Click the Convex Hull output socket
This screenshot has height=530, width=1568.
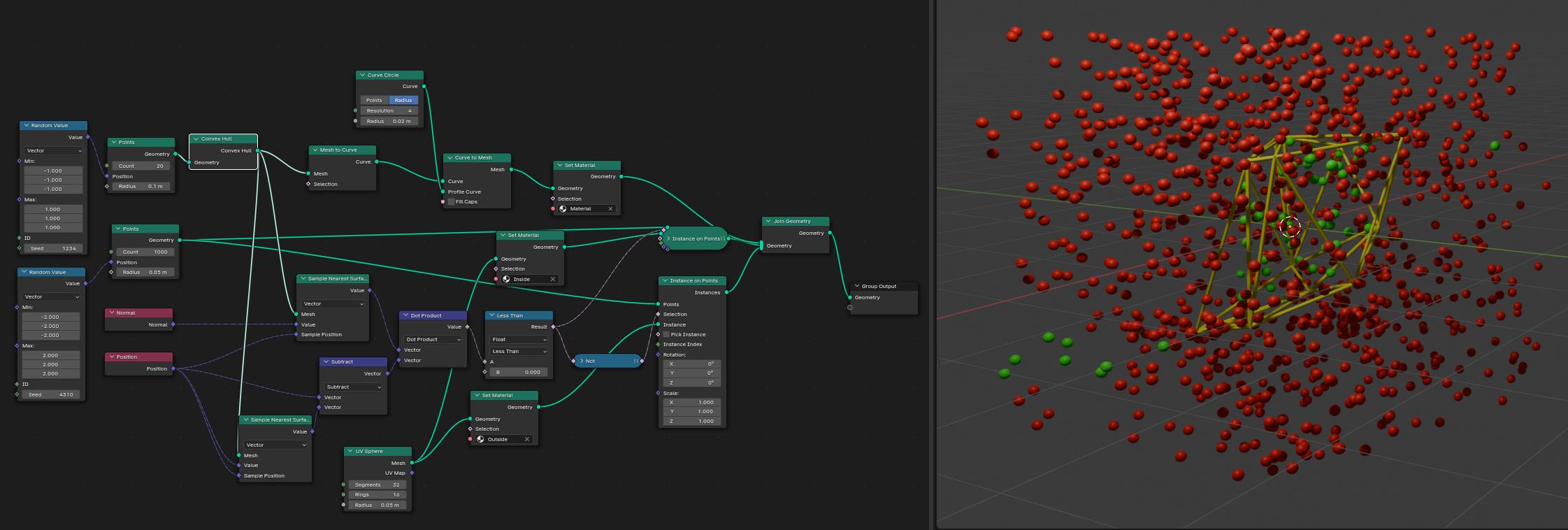click(258, 150)
